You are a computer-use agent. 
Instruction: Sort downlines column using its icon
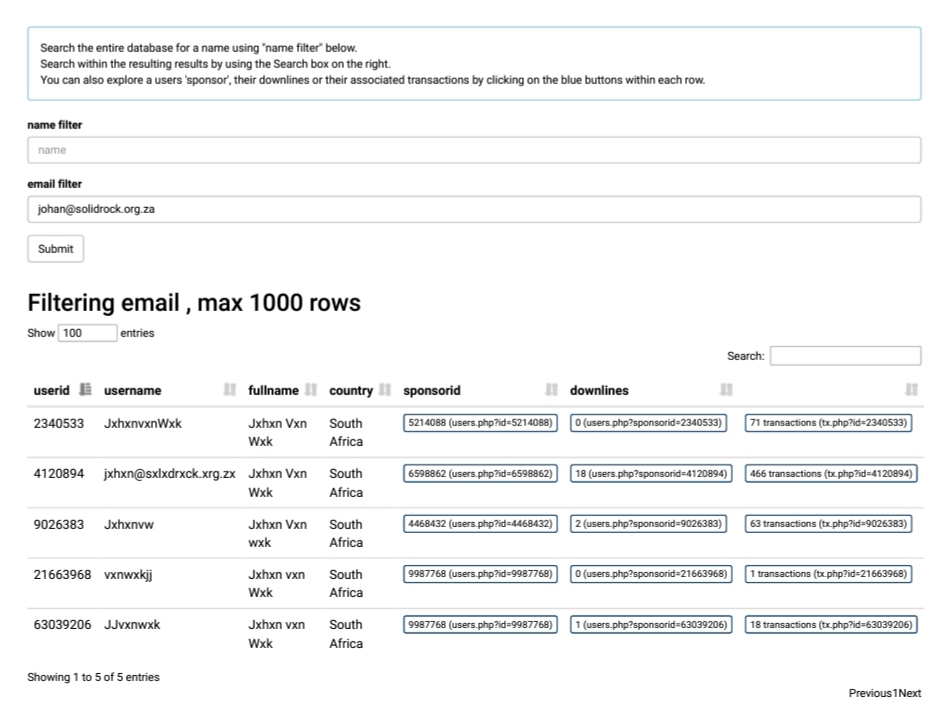coord(727,390)
